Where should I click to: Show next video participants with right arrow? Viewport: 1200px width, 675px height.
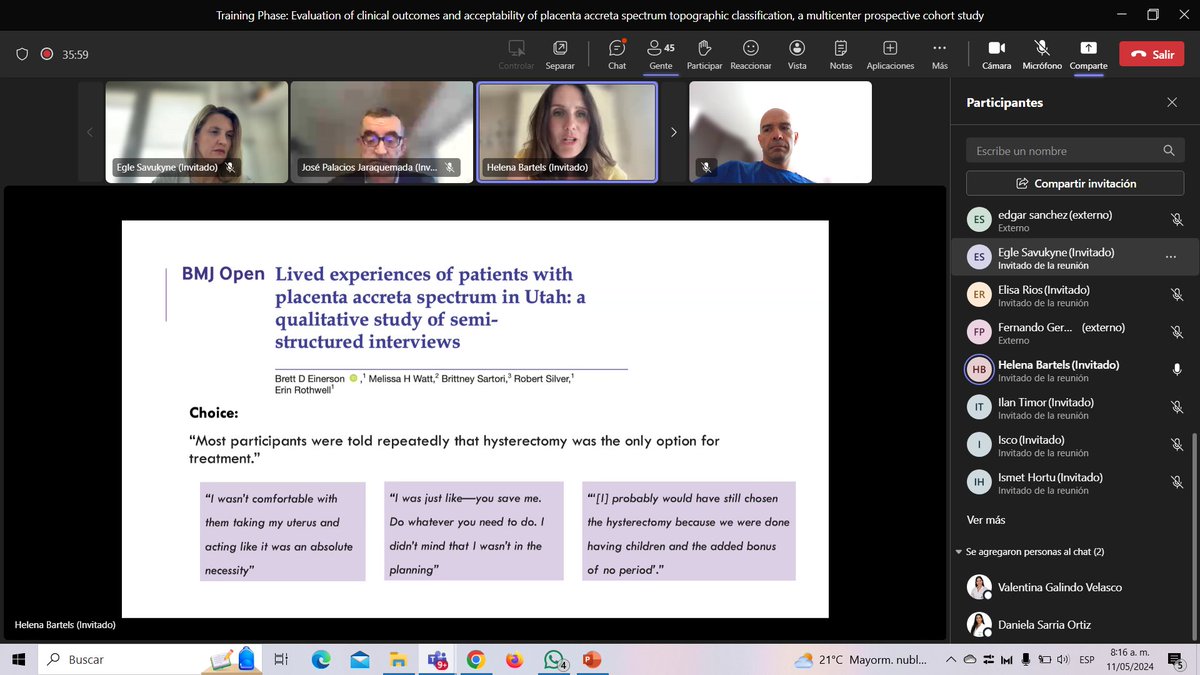(x=673, y=132)
